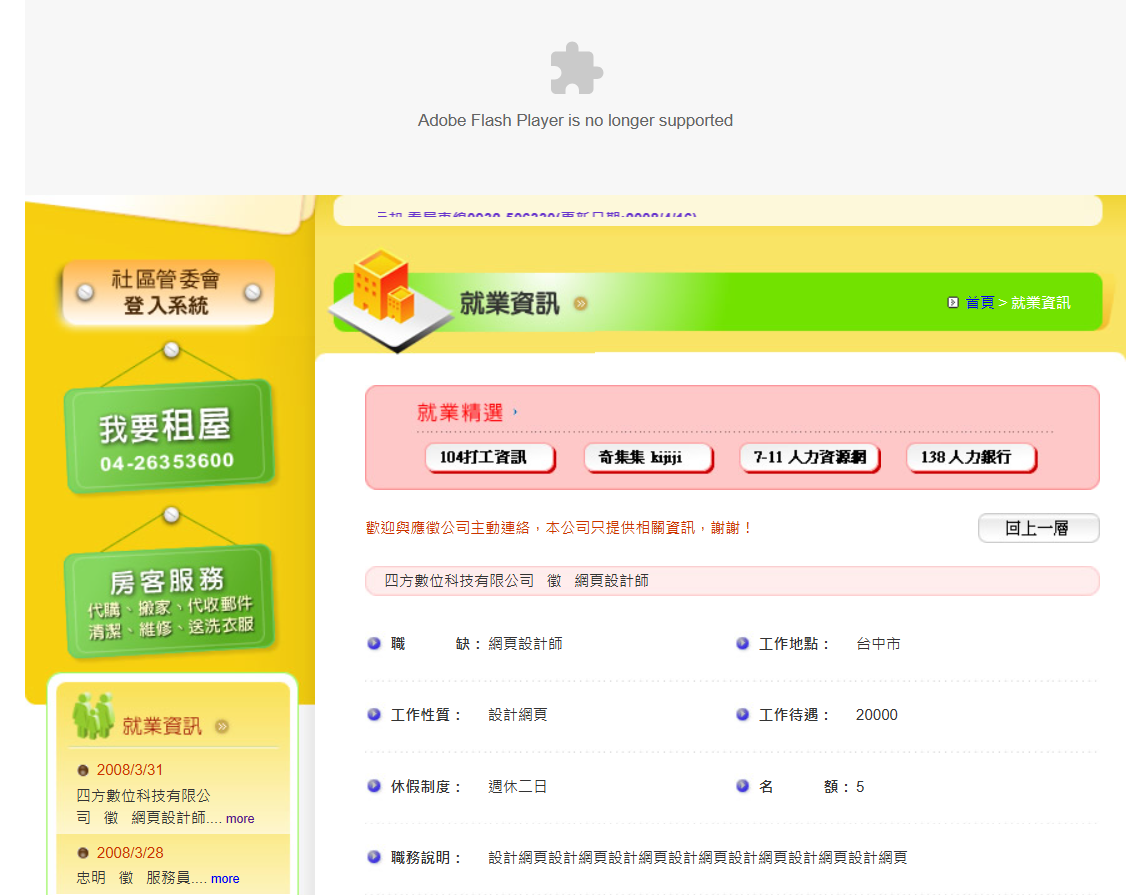Image resolution: width=1140 pixels, height=895 pixels.
Task: Click the sidebar 就業資訊 panel title
Action: pyautogui.click(x=161, y=726)
